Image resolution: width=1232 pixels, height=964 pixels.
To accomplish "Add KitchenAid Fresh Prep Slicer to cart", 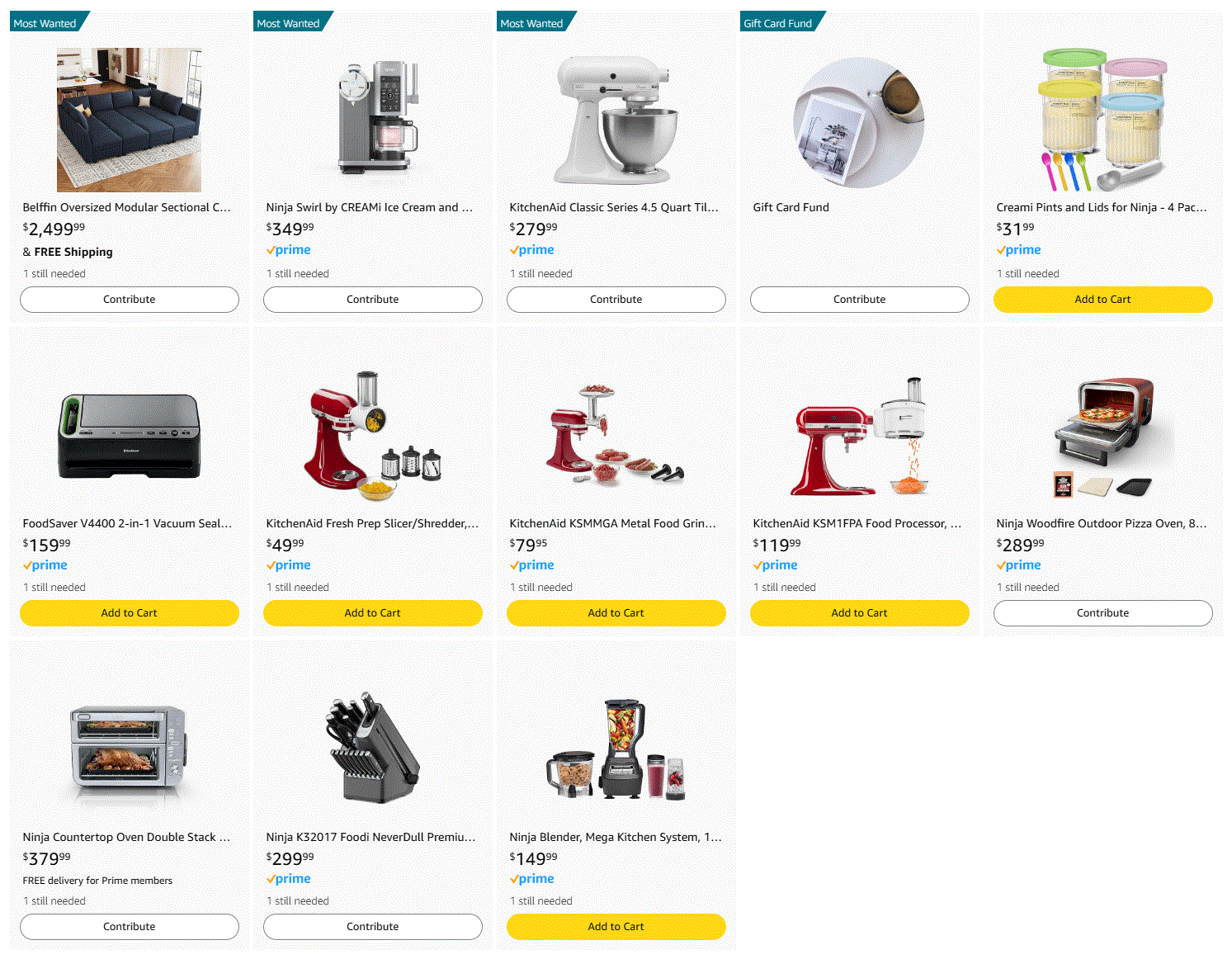I will [373, 613].
